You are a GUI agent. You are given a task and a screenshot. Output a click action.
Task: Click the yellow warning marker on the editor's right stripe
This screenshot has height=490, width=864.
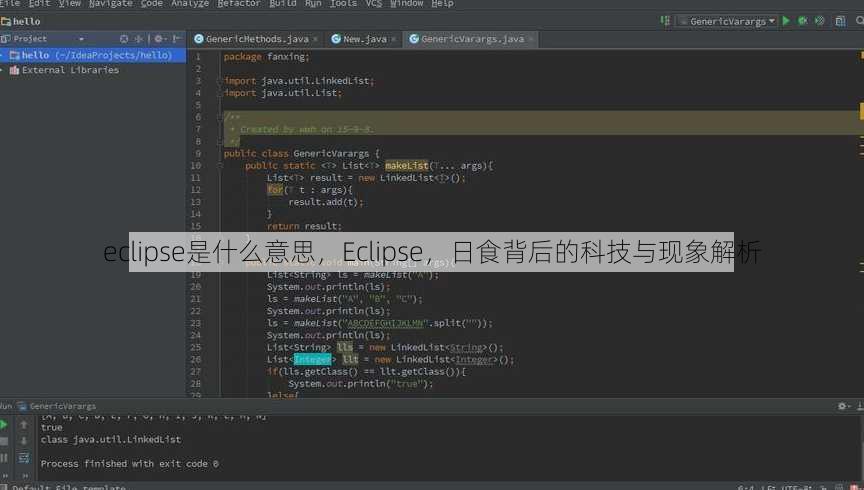point(861,111)
